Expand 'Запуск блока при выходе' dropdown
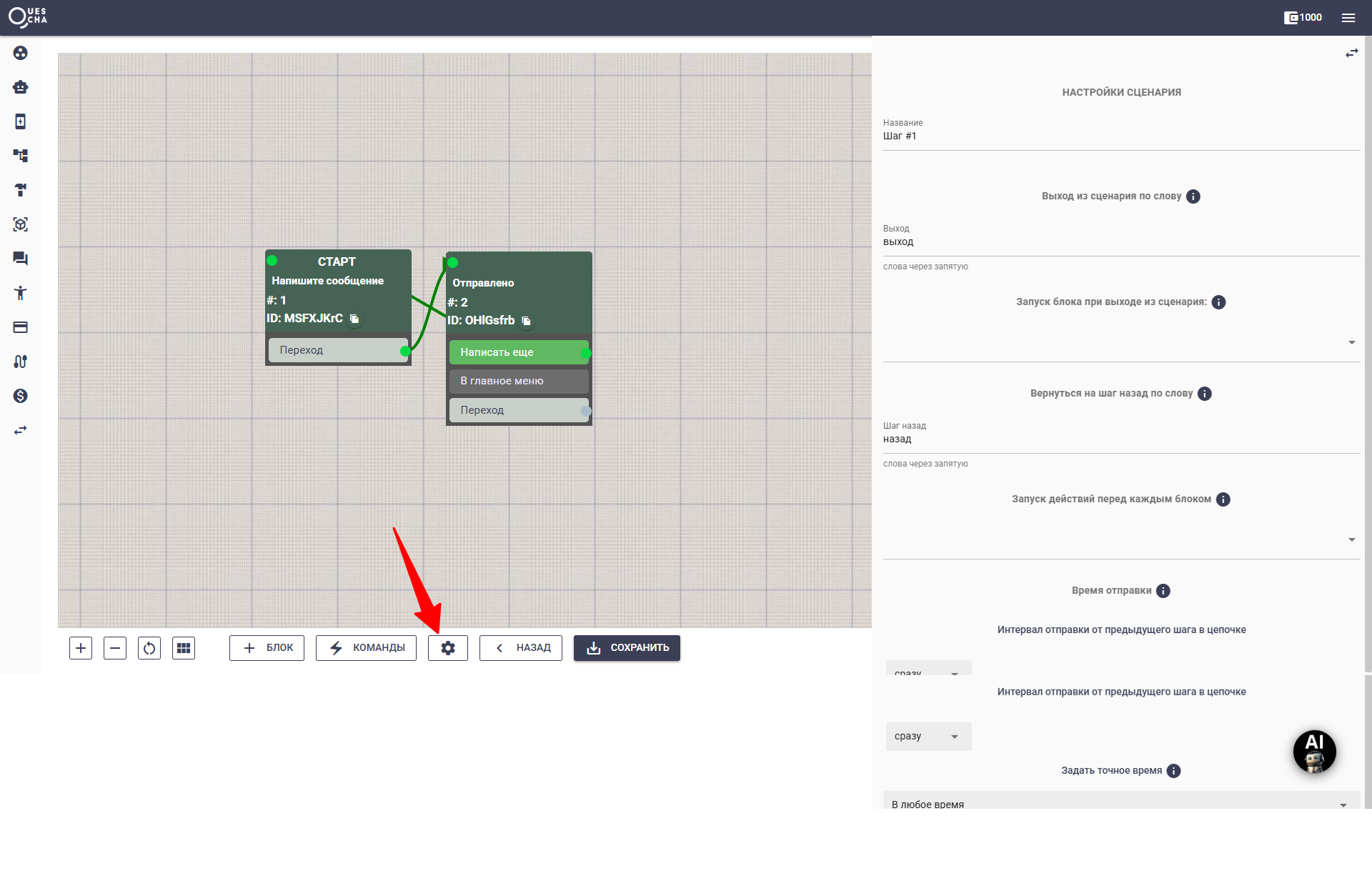 (1351, 343)
